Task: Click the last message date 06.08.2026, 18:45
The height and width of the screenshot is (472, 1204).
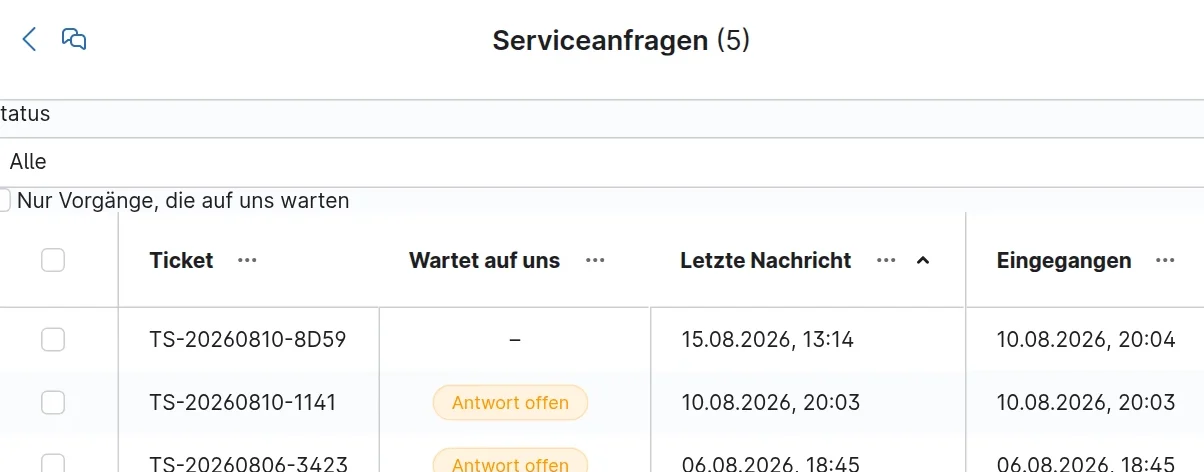Action: (x=770, y=463)
